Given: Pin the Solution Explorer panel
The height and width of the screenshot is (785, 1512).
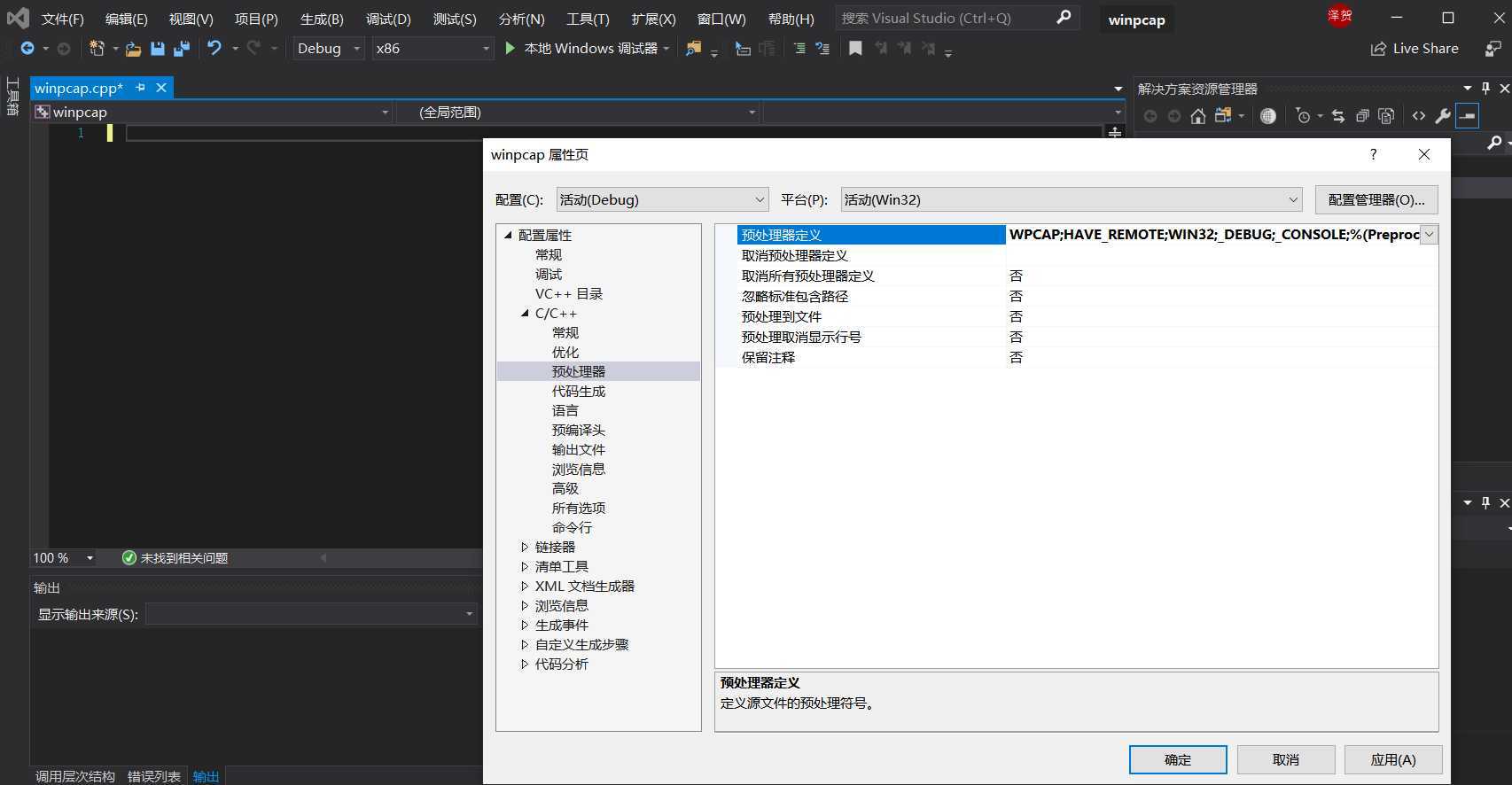Looking at the screenshot, I should (1486, 89).
